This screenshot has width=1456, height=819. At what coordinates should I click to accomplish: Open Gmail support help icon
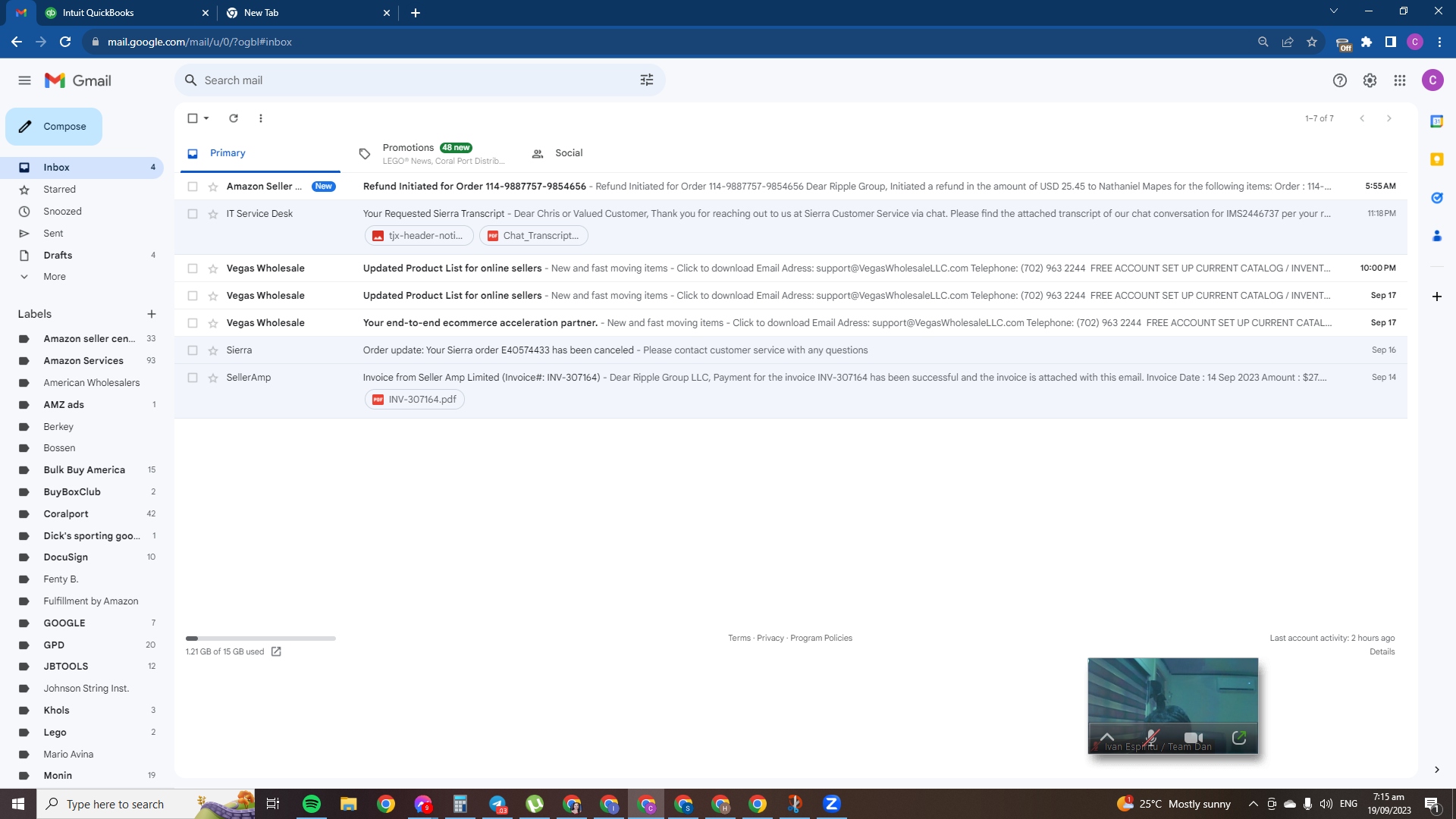click(1340, 80)
